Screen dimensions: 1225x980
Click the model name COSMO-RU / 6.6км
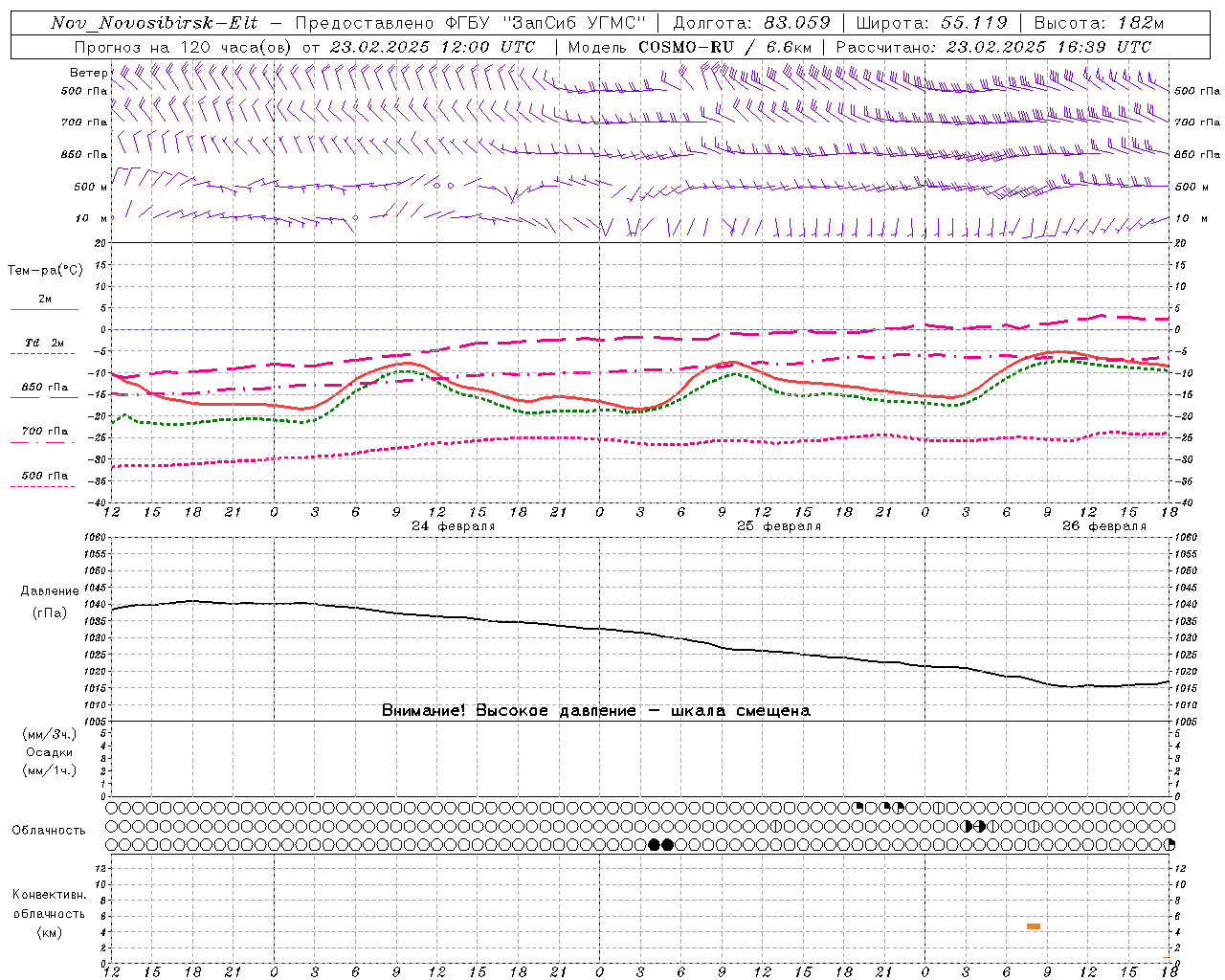tap(724, 47)
